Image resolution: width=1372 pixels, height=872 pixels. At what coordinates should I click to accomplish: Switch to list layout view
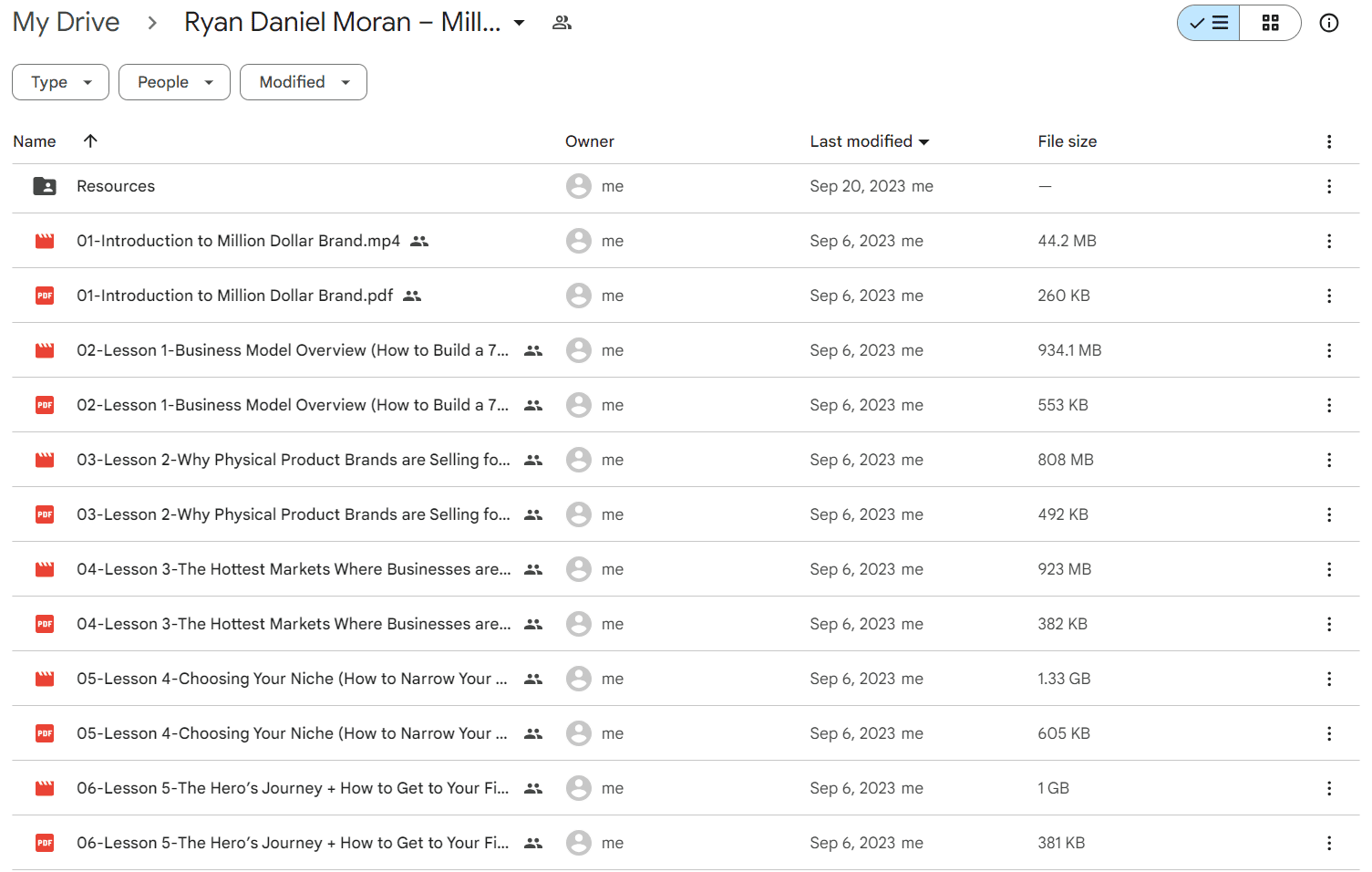[1209, 23]
